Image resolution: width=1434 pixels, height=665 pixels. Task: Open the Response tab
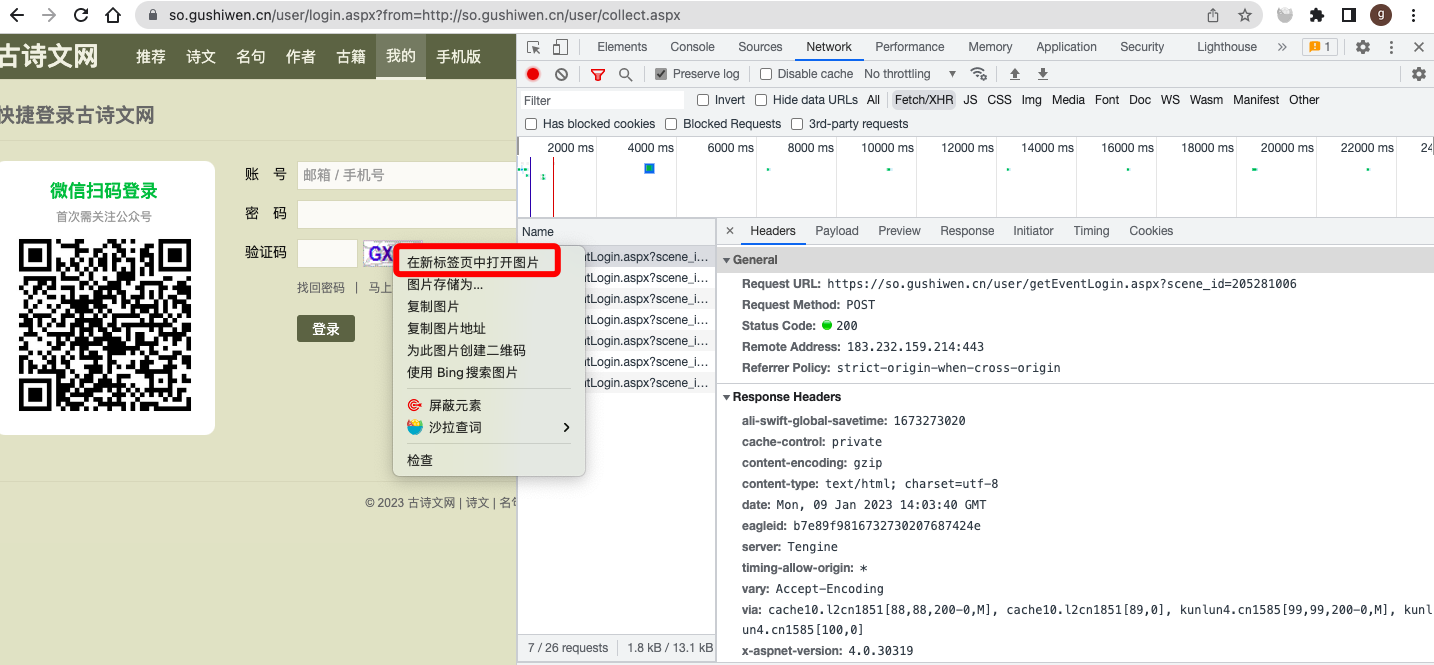click(967, 231)
